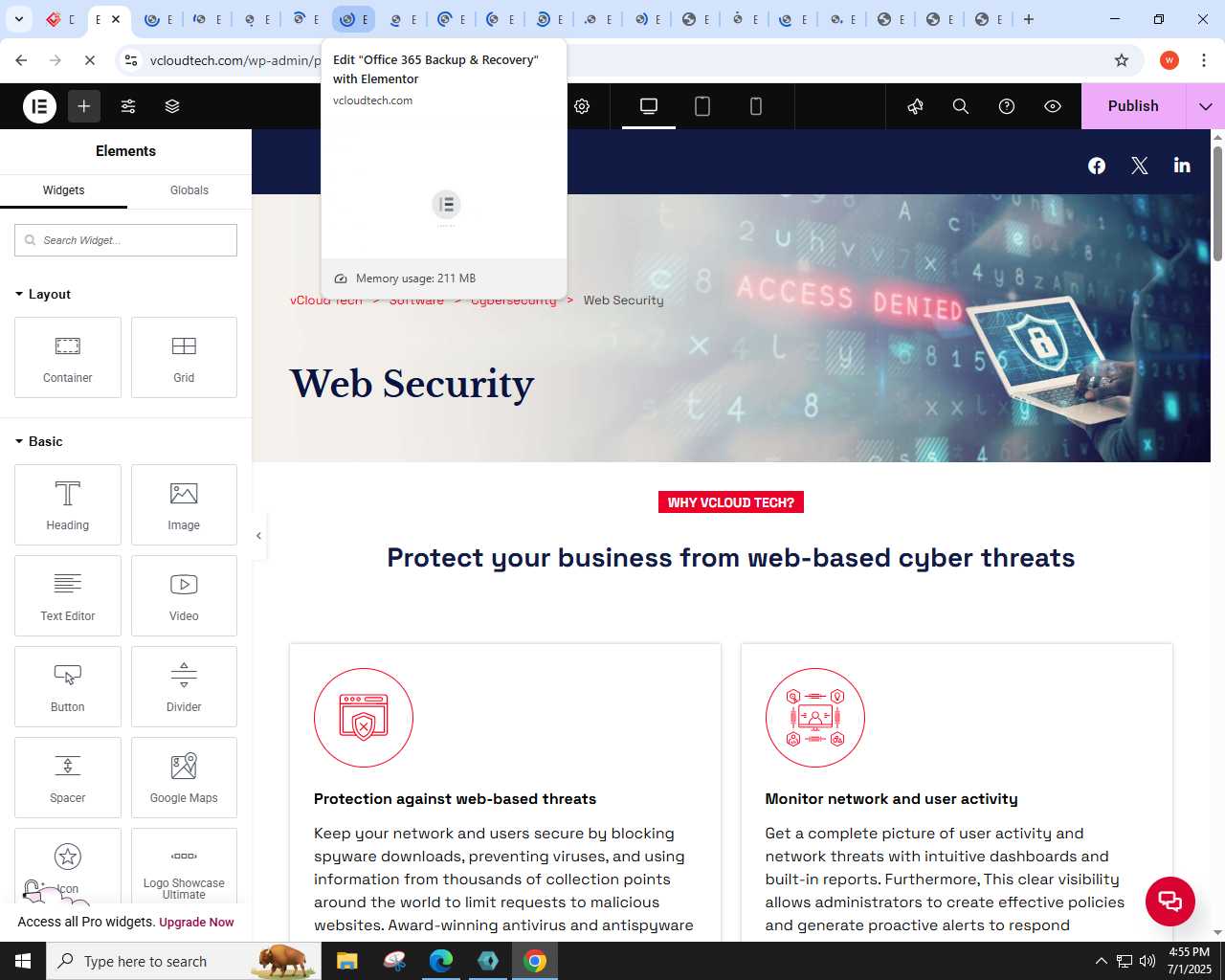Click the Elementor logo menu icon
The width and height of the screenshot is (1225, 980).
tap(39, 106)
